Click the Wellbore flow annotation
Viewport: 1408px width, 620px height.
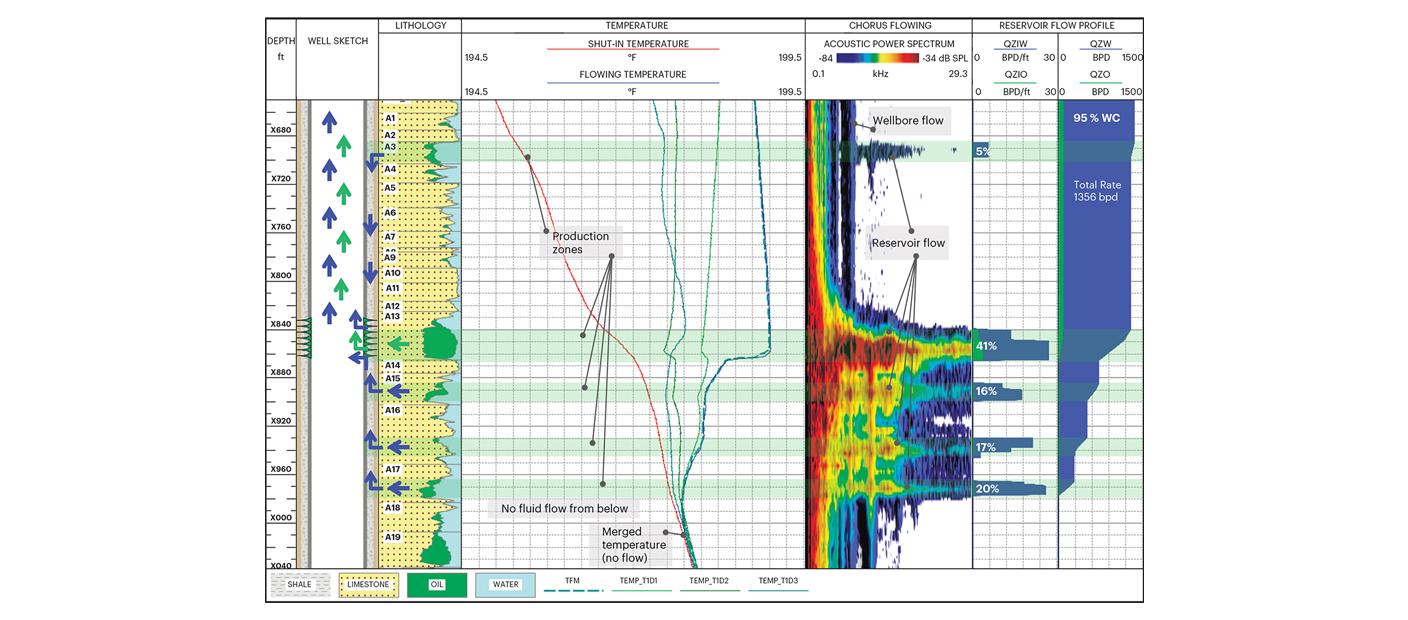click(x=907, y=121)
